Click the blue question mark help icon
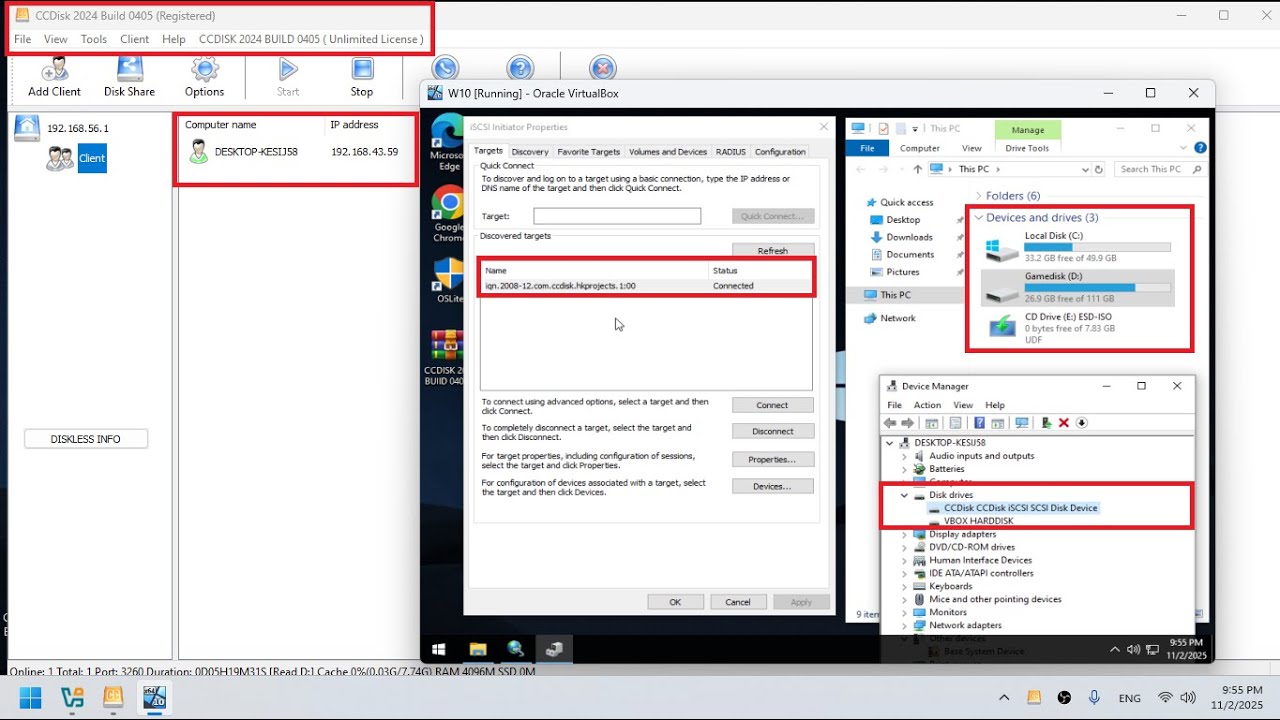1280x720 pixels. coord(520,67)
